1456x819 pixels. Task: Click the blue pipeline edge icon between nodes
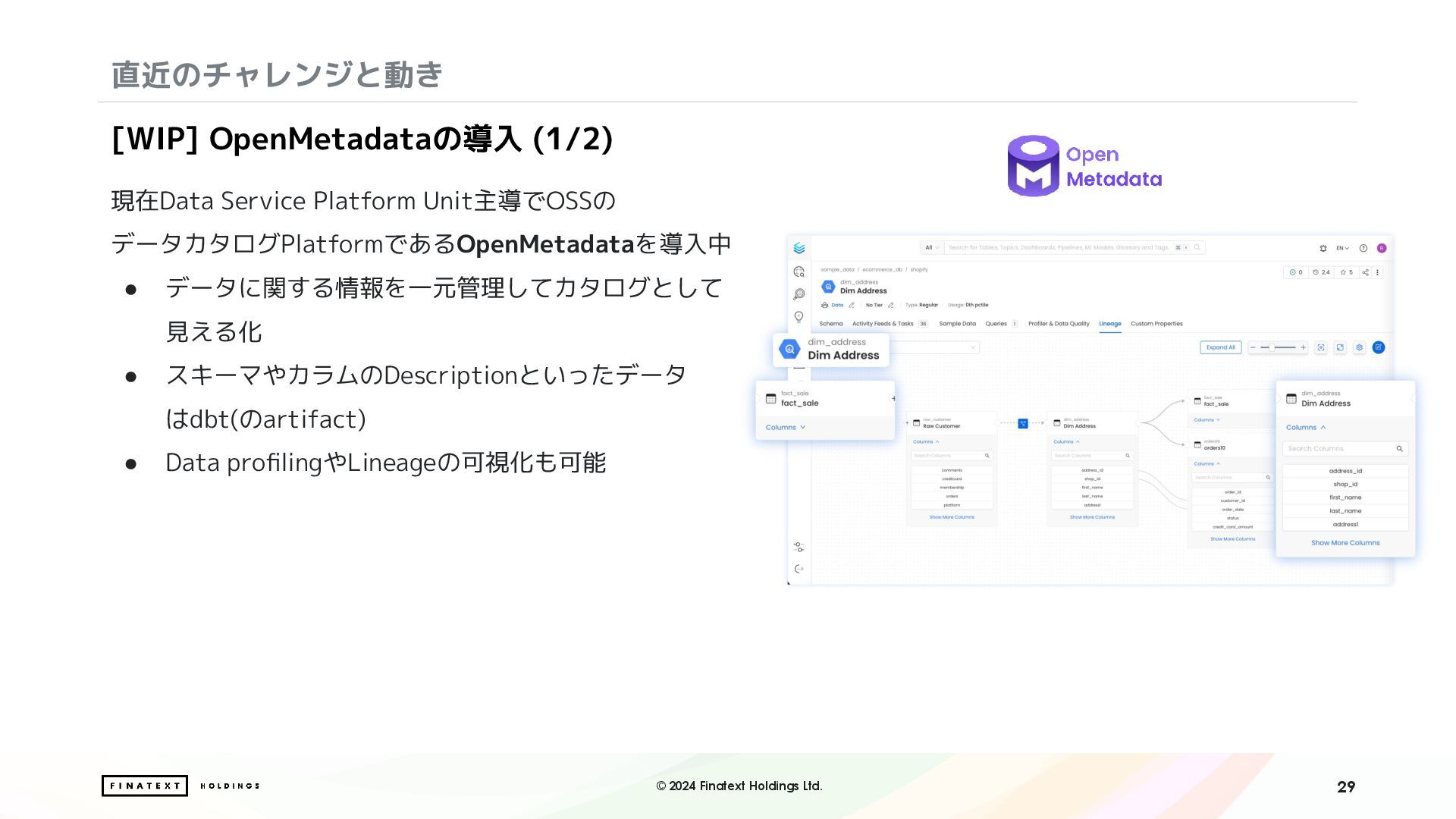click(x=1022, y=423)
